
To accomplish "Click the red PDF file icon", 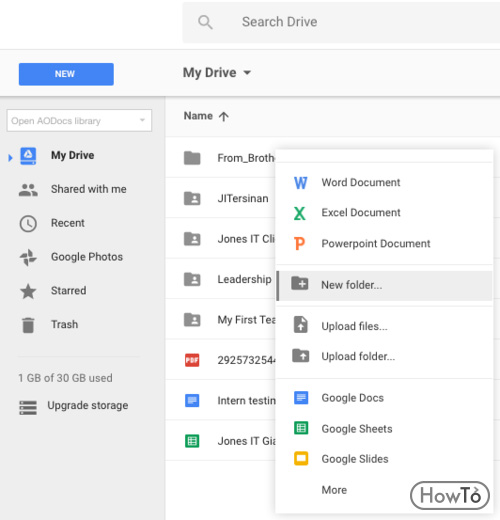I will tap(192, 360).
